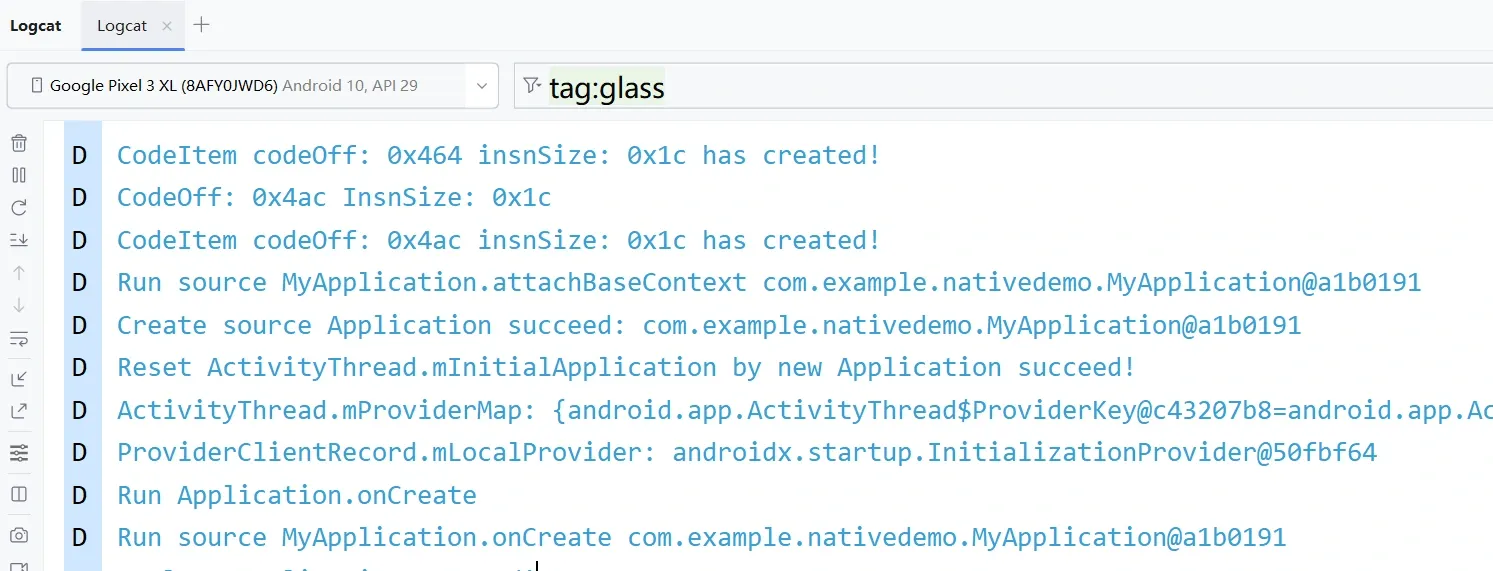This screenshot has height=571, width=1493.
Task: Go to next log occurrence down arrow
Action: (x=19, y=305)
